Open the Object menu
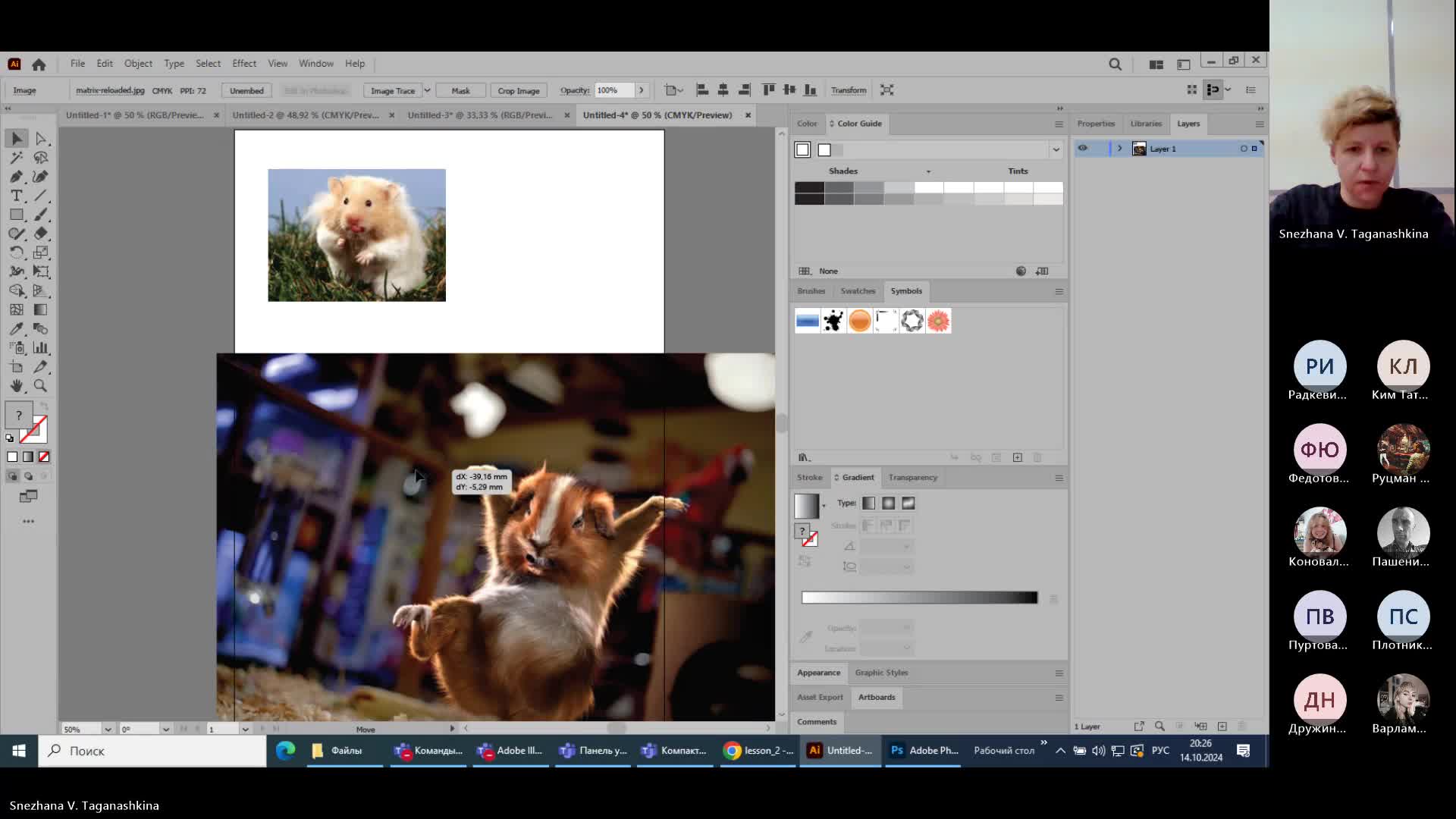Image resolution: width=1456 pixels, height=819 pixels. (138, 64)
